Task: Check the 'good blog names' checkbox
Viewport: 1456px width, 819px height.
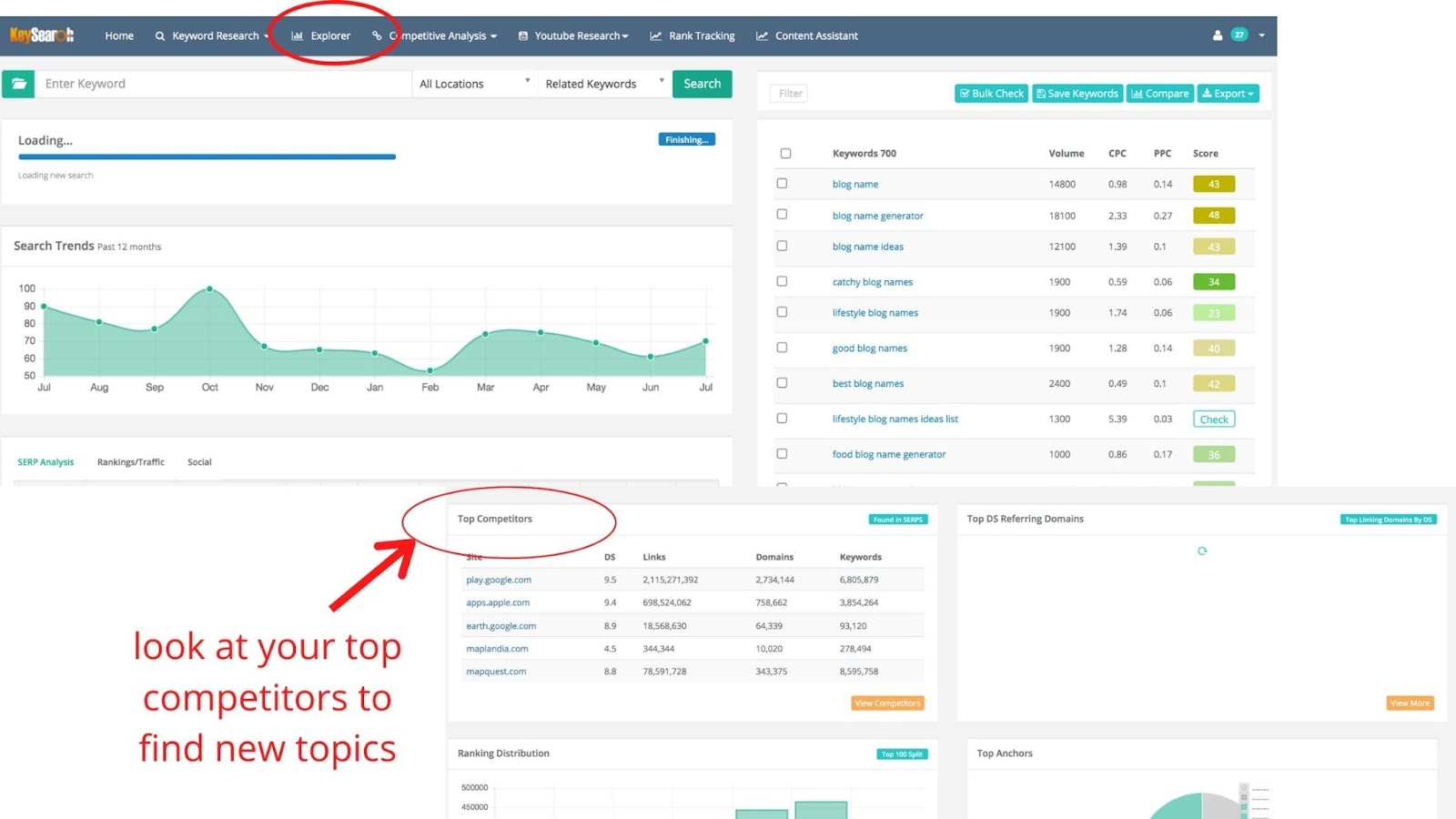Action: click(782, 348)
